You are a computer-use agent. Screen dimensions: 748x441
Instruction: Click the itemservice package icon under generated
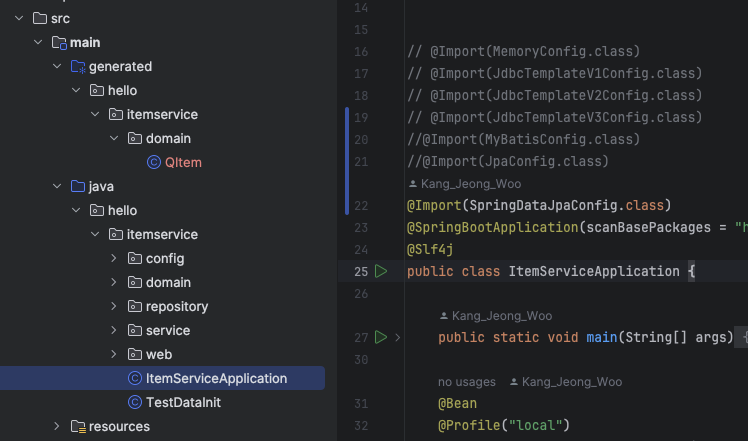click(x=115, y=115)
